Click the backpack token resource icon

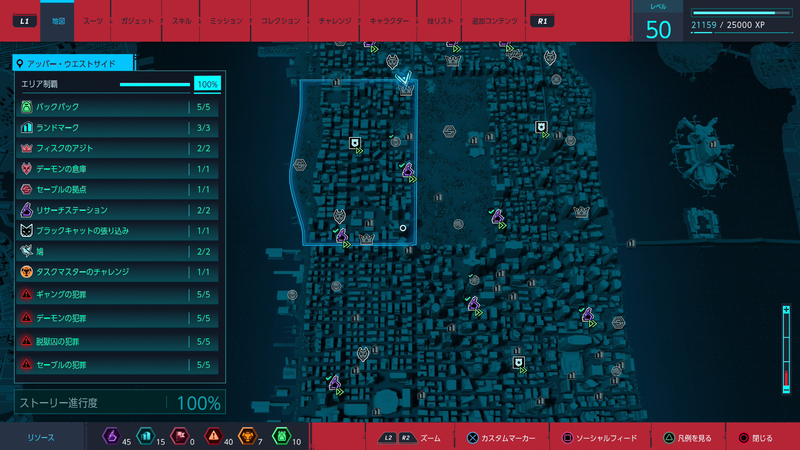pos(281,436)
